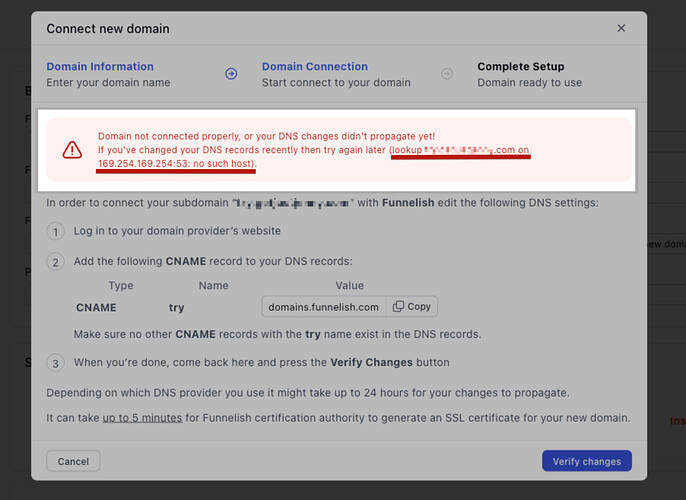Go to the Domain Information step
The height and width of the screenshot is (500, 686).
pos(100,66)
